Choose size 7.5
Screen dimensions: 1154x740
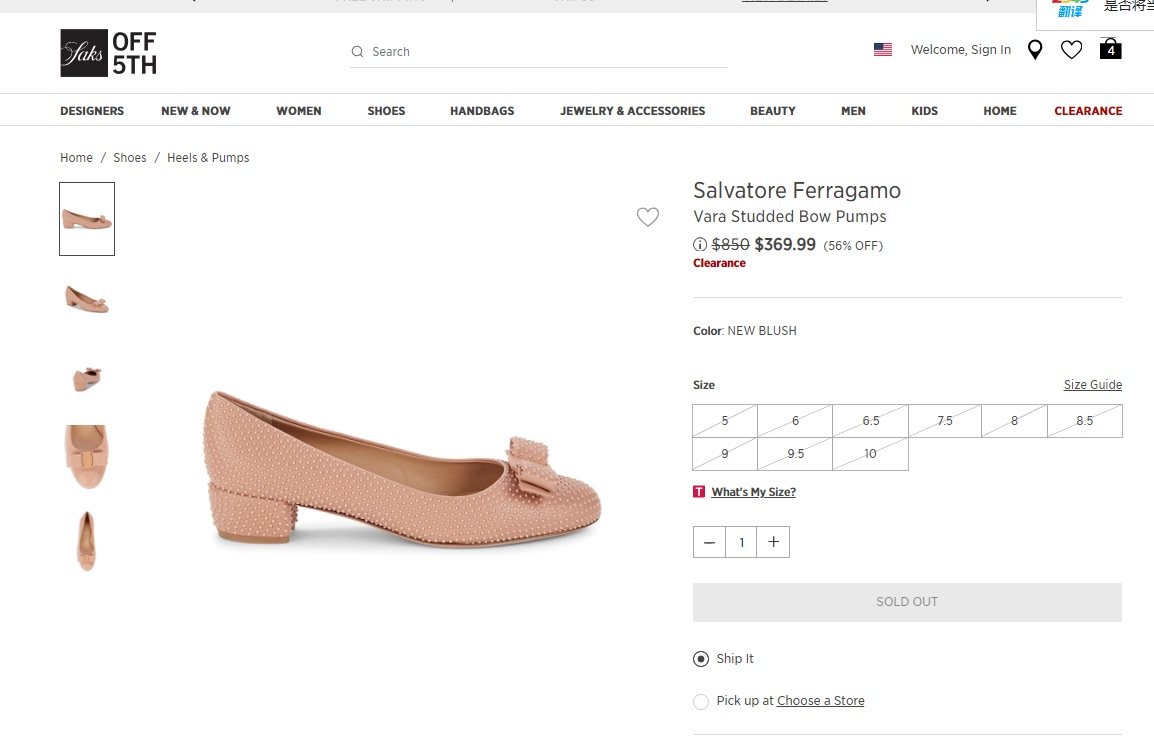[x=945, y=421]
